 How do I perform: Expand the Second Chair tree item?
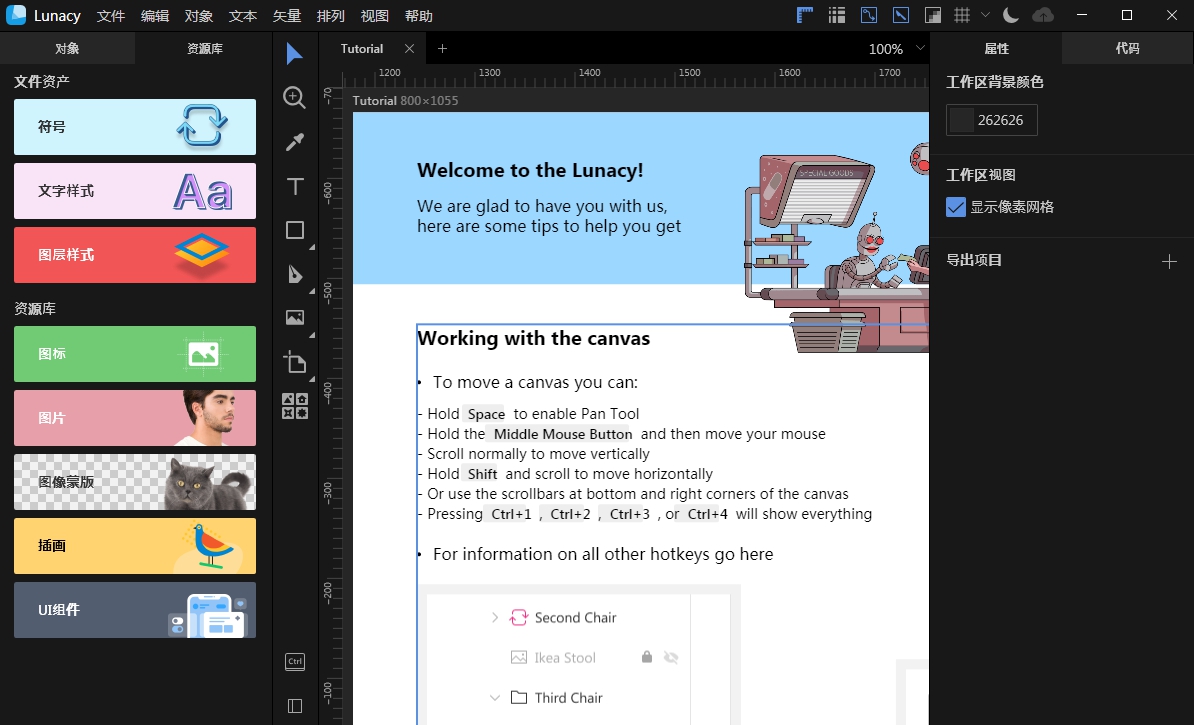494,618
